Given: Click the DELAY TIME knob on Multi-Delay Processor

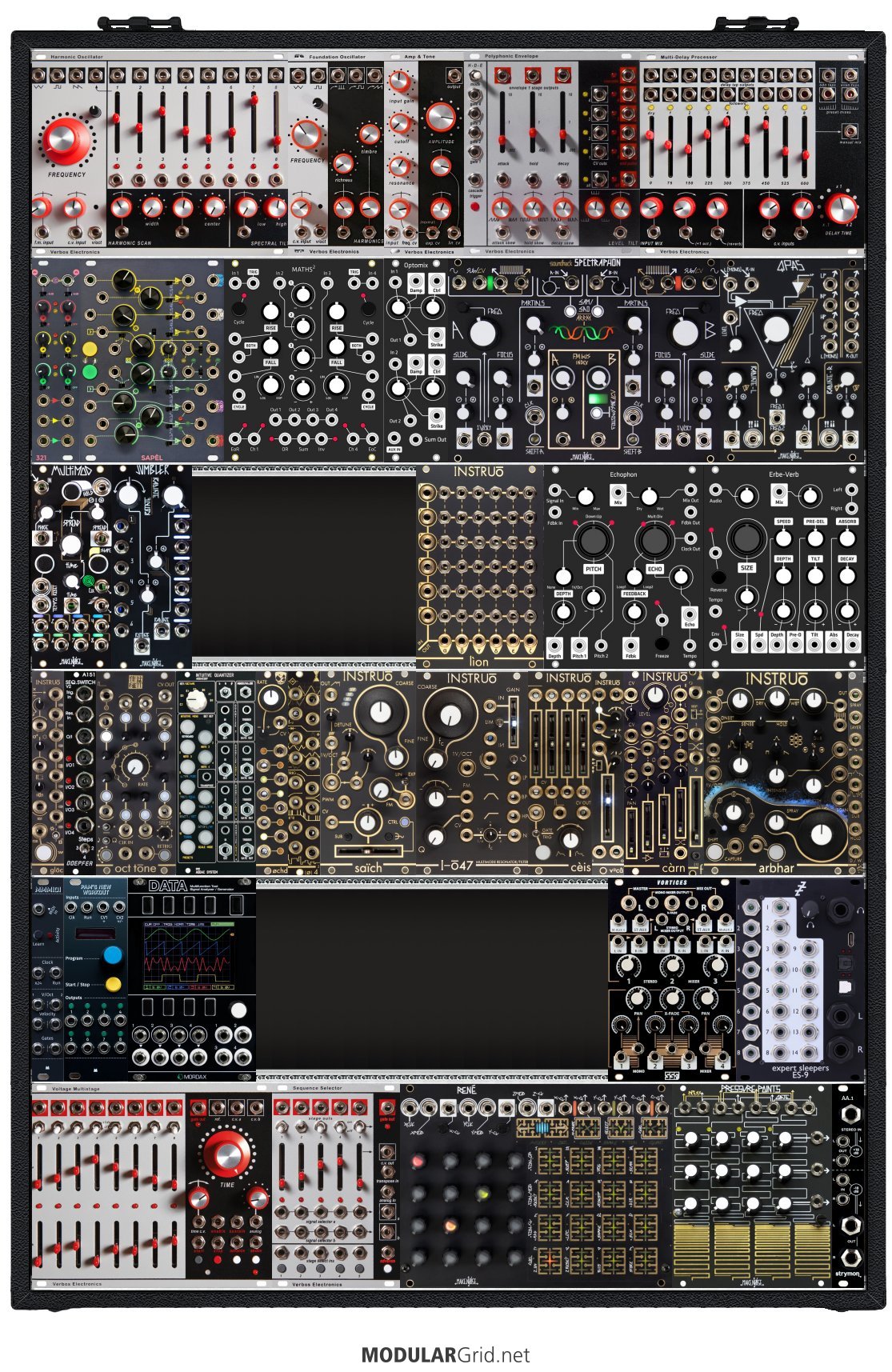Looking at the screenshot, I should 840,209.
